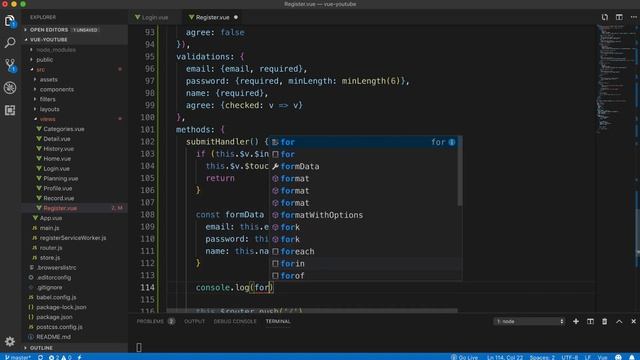Screen dimensions: 640x360
Task: Click the master branch in status bar
Action: click(x=18, y=357)
